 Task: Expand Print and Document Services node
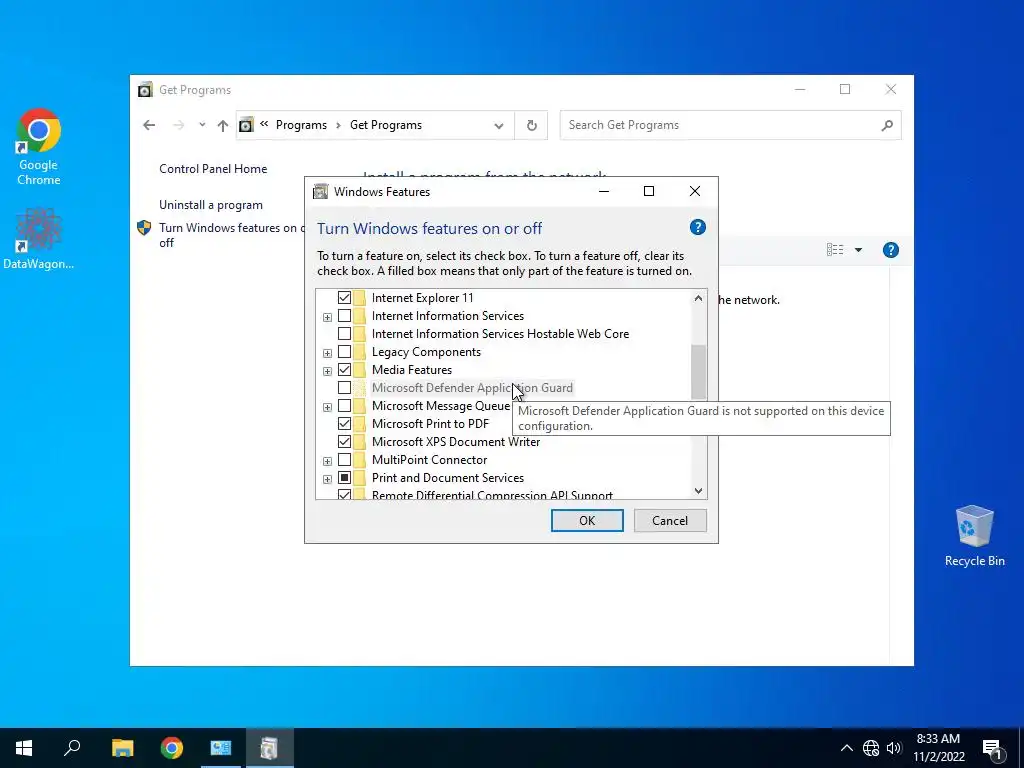click(327, 479)
